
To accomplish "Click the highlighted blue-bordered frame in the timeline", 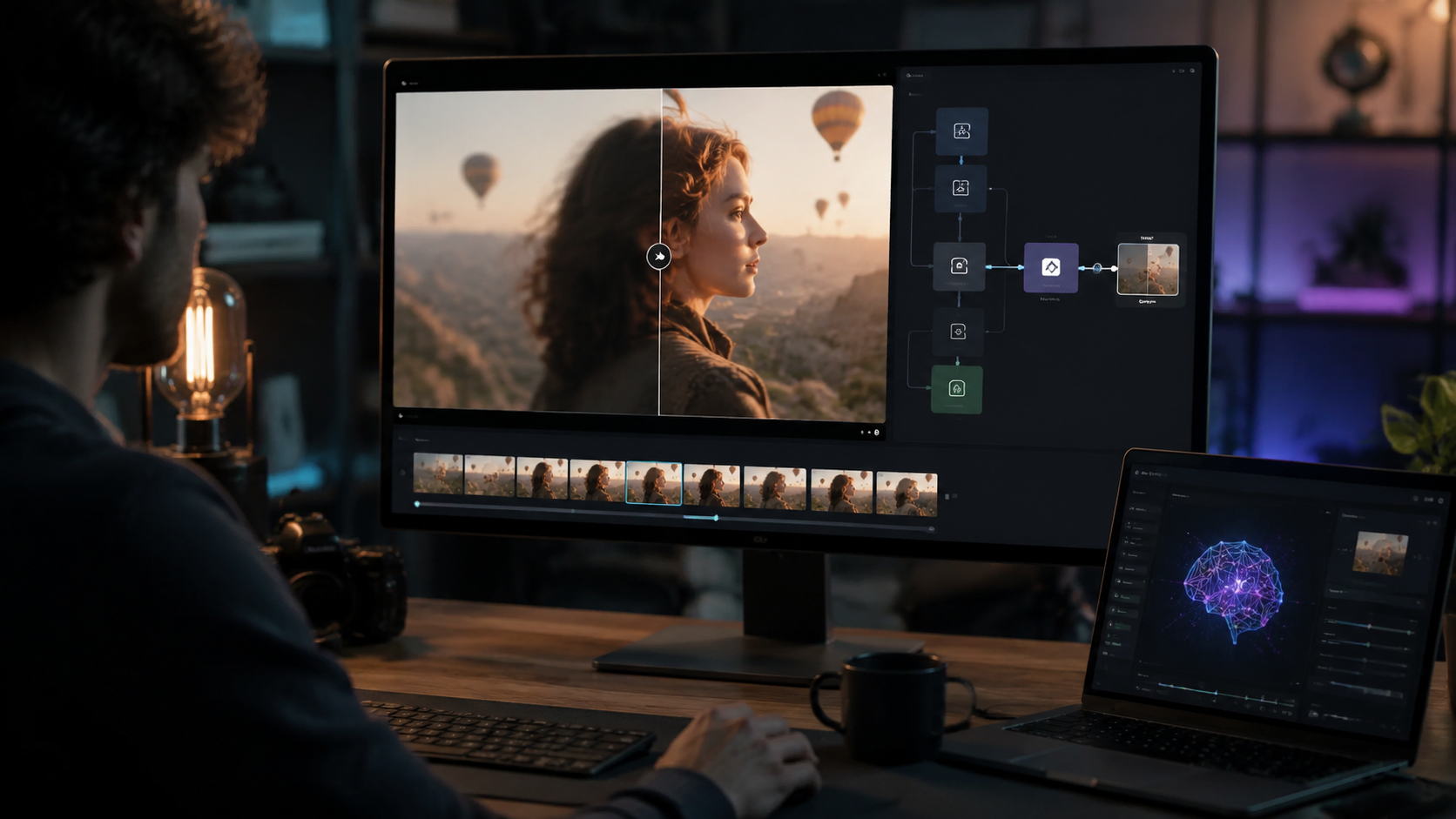I will [654, 482].
